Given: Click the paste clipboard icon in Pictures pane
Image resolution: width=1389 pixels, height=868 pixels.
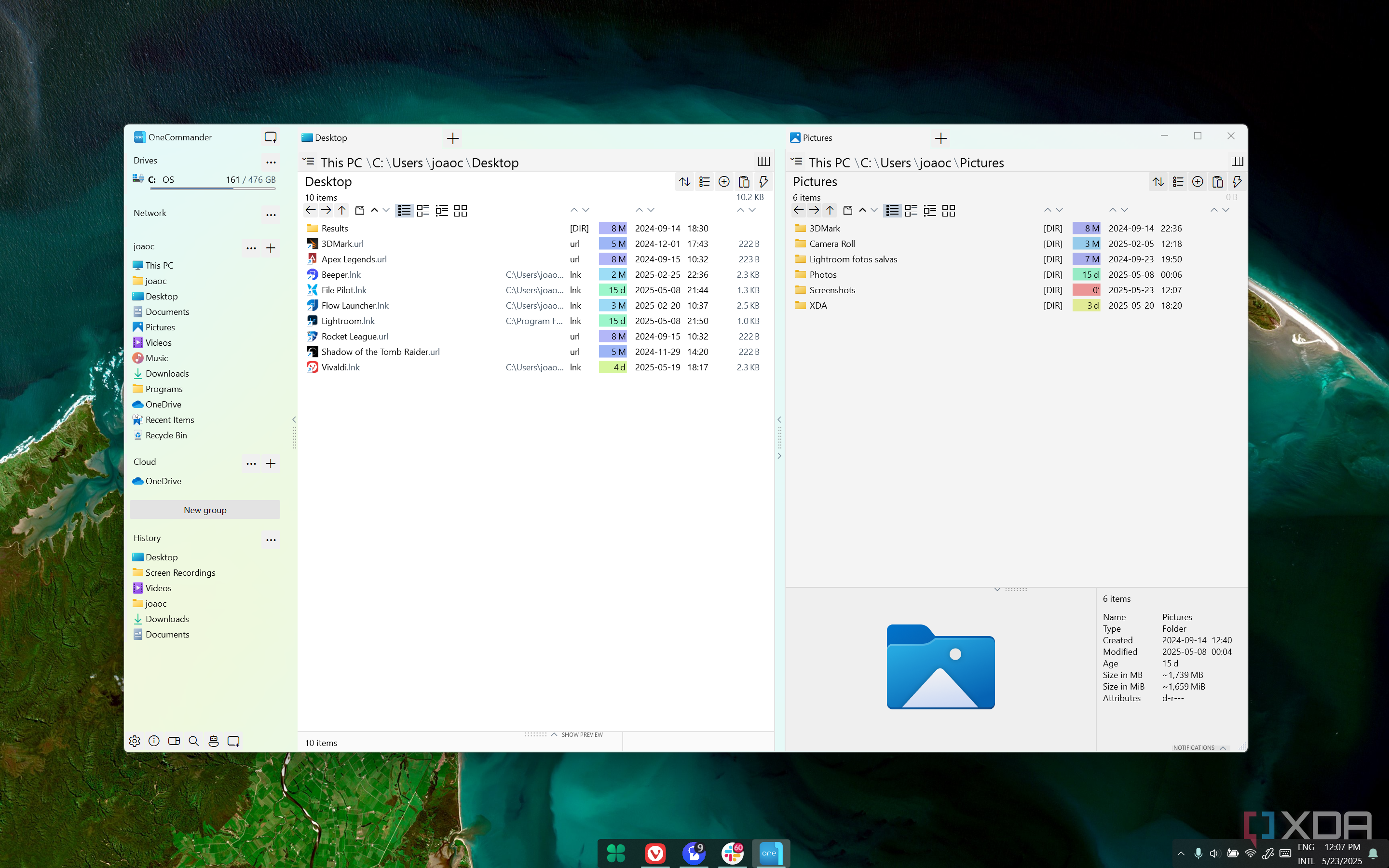Looking at the screenshot, I should 1217,182.
